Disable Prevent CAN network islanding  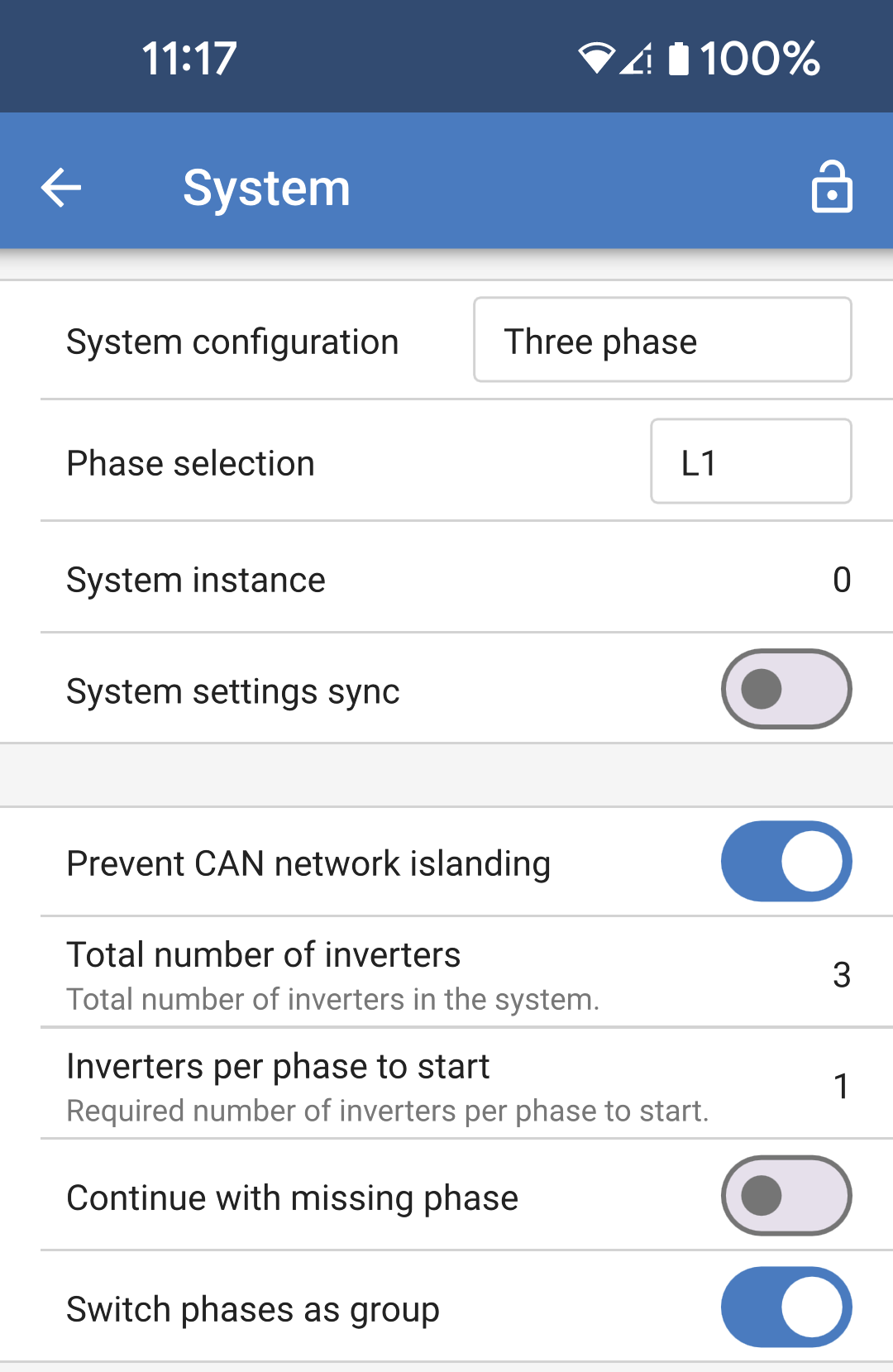[x=786, y=861]
